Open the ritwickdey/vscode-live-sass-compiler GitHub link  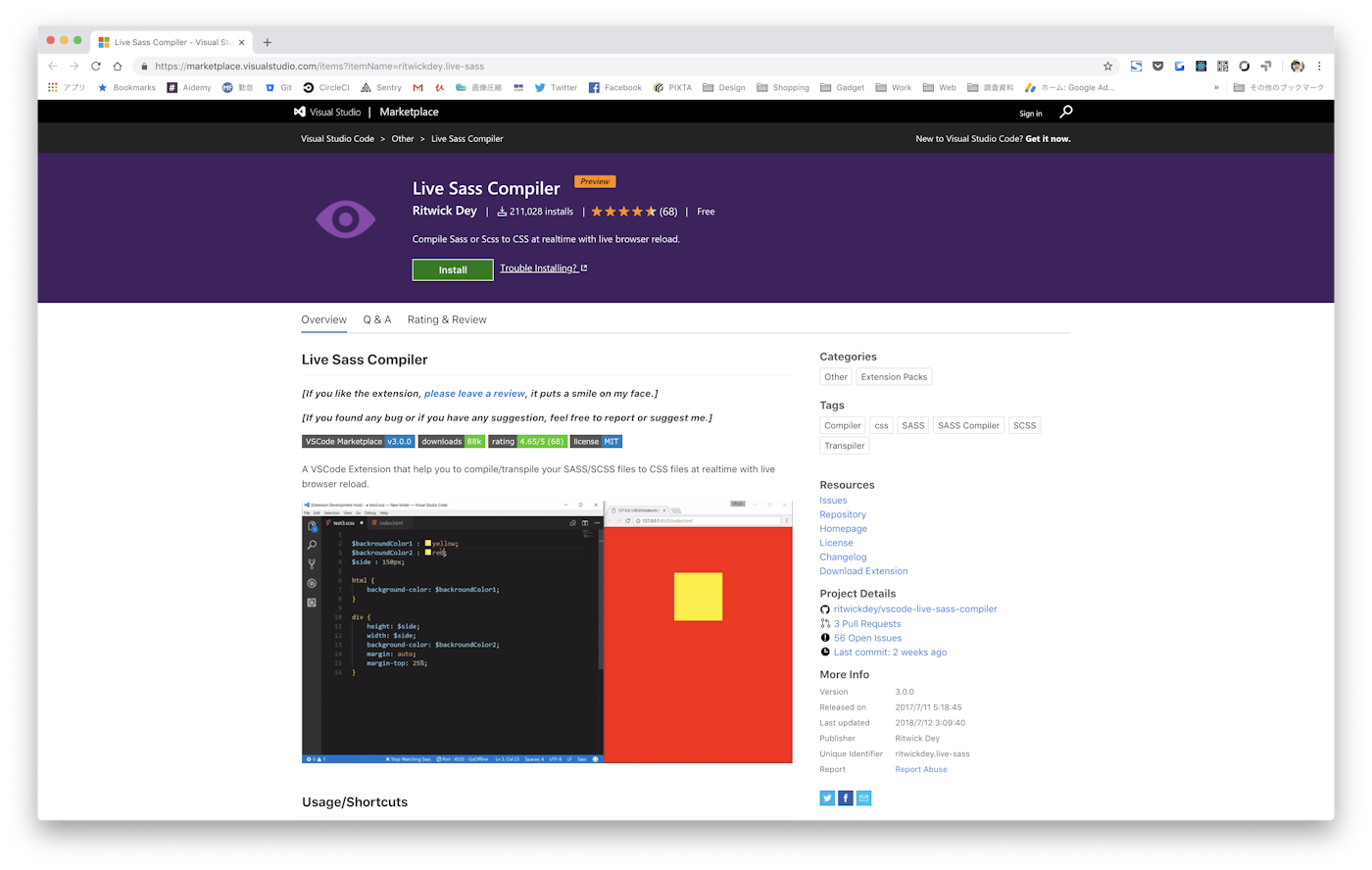point(915,609)
